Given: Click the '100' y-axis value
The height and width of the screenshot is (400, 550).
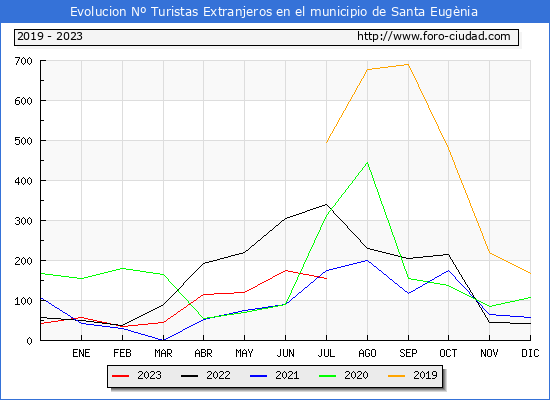Looking at the screenshot, I should coord(24,301).
